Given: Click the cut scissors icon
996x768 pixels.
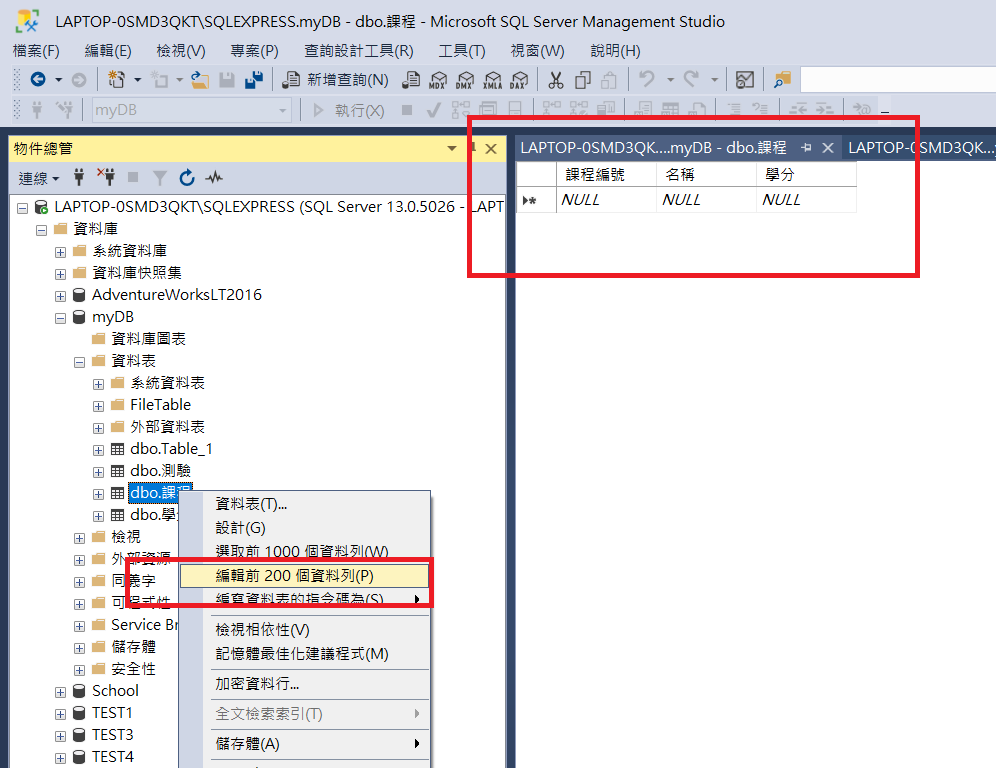Looking at the screenshot, I should (x=556, y=79).
